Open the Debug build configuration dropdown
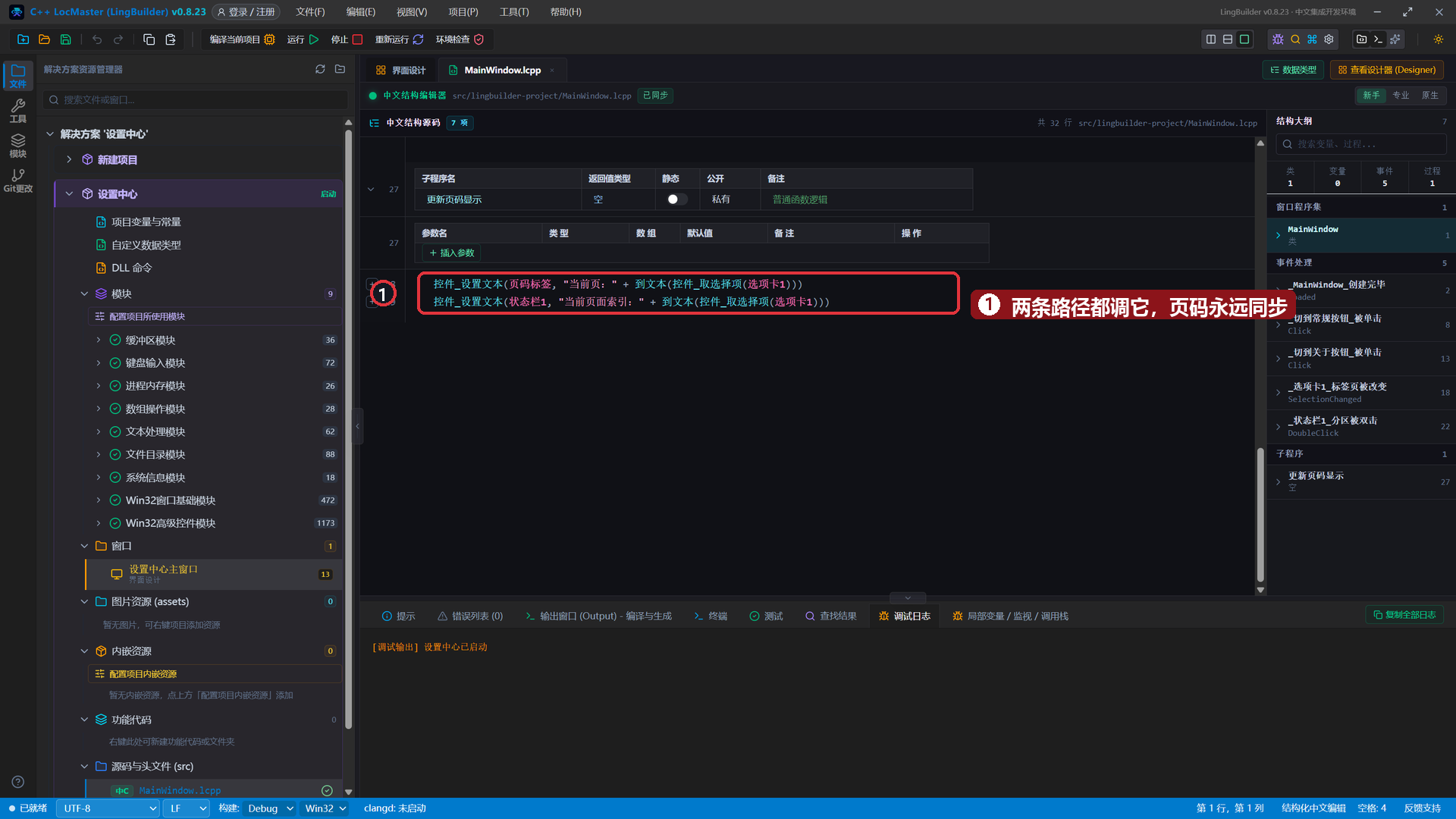The height and width of the screenshot is (819, 1456). (x=270, y=808)
